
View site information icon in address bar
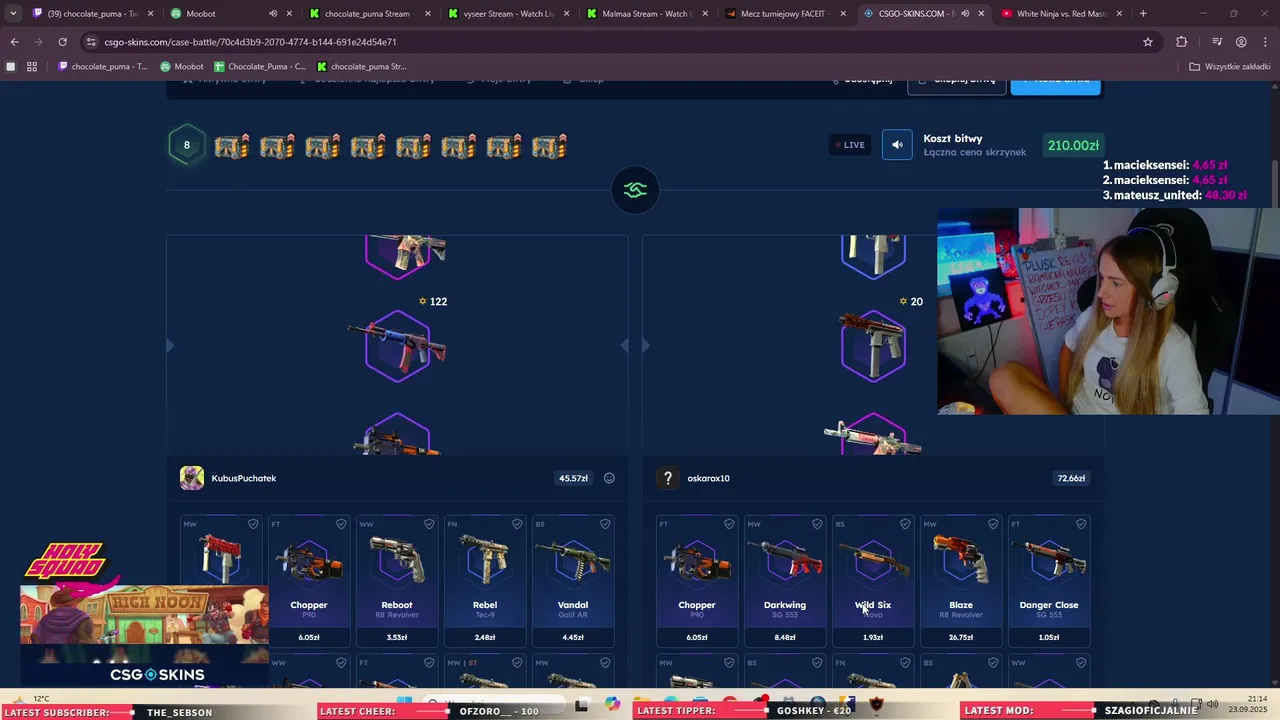pyautogui.click(x=91, y=42)
